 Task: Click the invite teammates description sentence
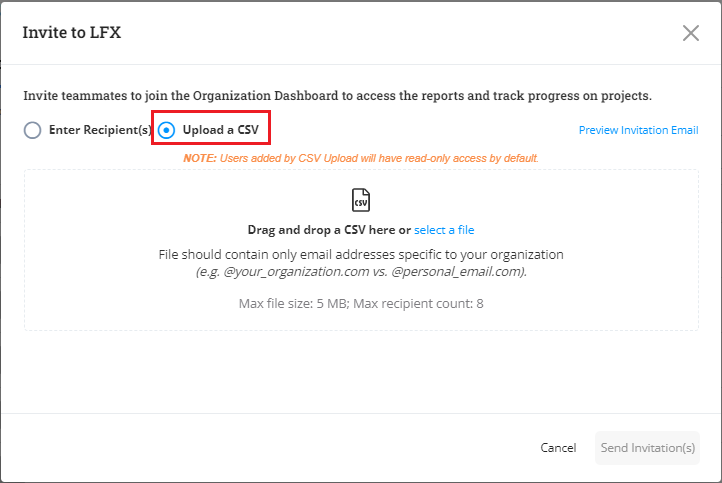click(x=337, y=96)
